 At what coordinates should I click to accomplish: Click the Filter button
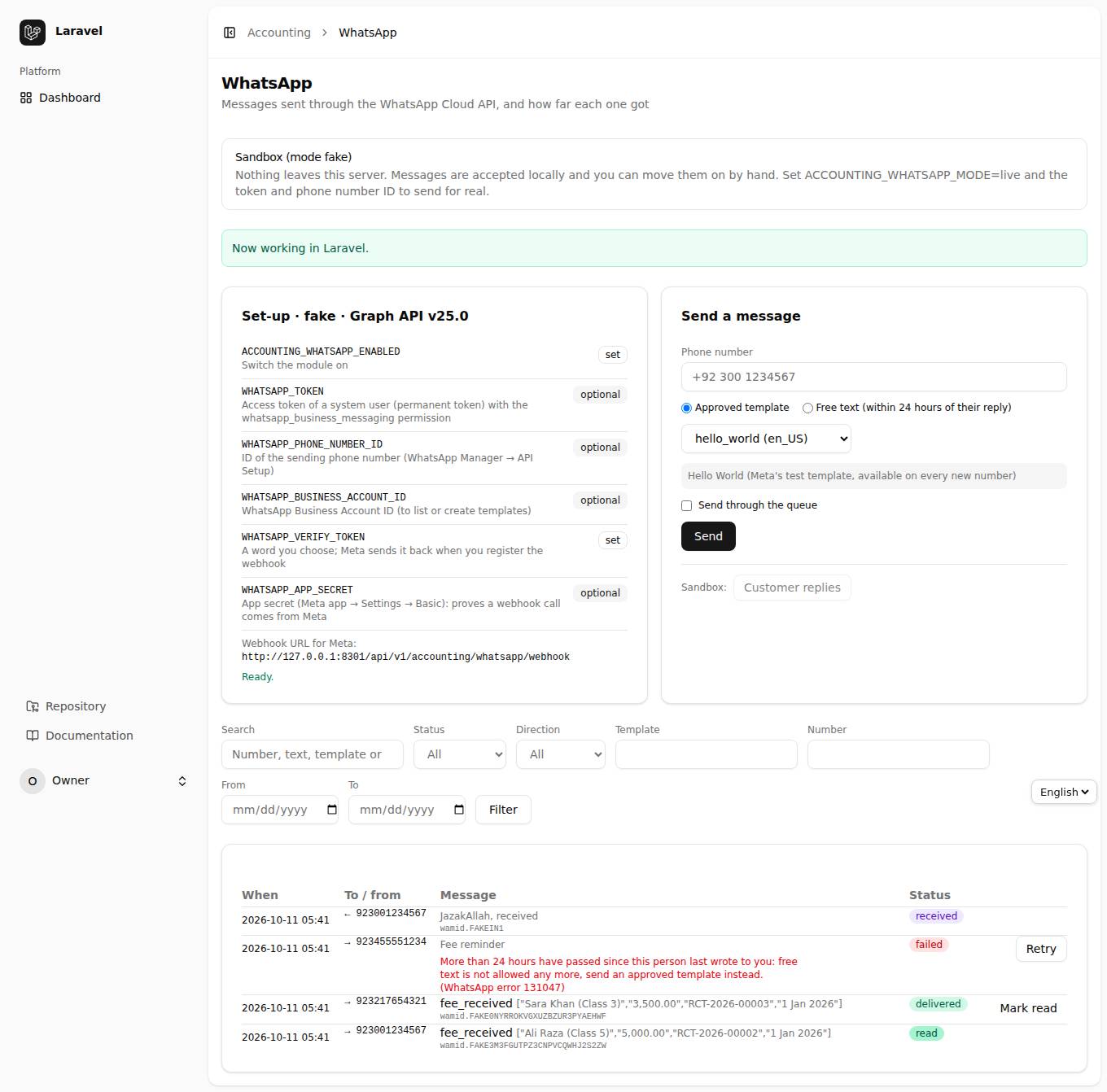pos(503,810)
